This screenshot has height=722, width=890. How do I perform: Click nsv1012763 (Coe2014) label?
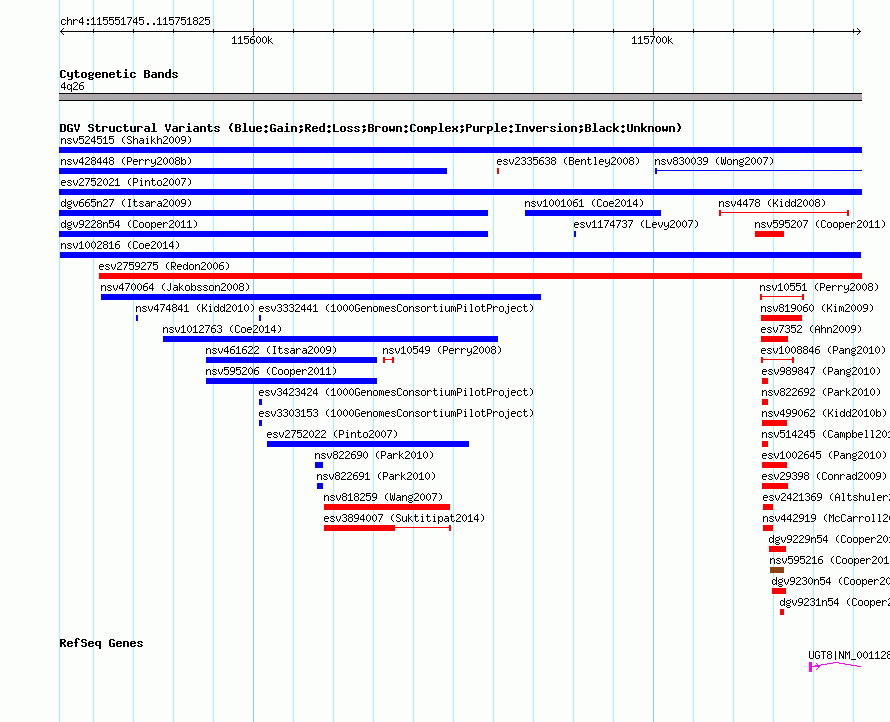tap(222, 329)
